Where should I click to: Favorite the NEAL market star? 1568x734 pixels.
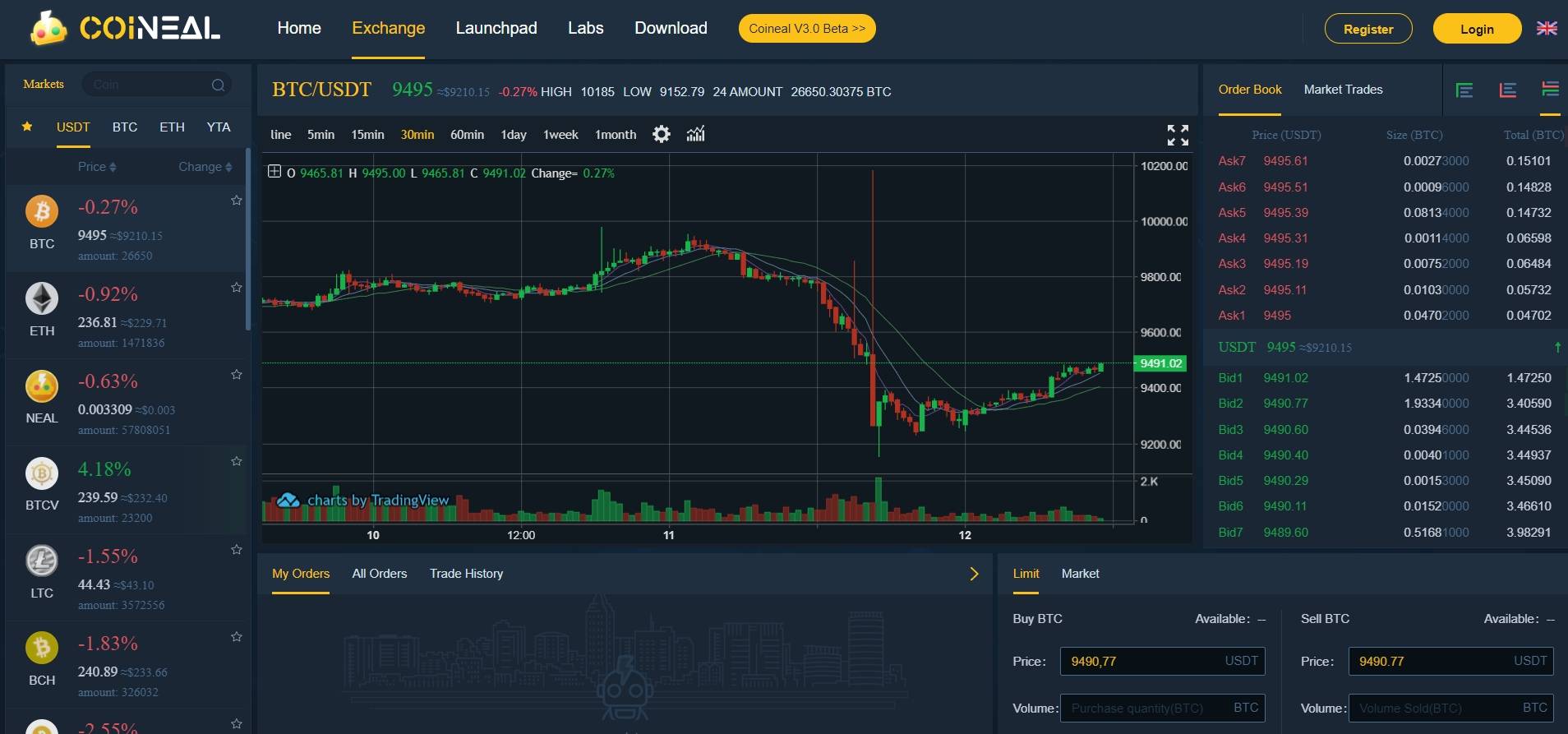coord(237,374)
